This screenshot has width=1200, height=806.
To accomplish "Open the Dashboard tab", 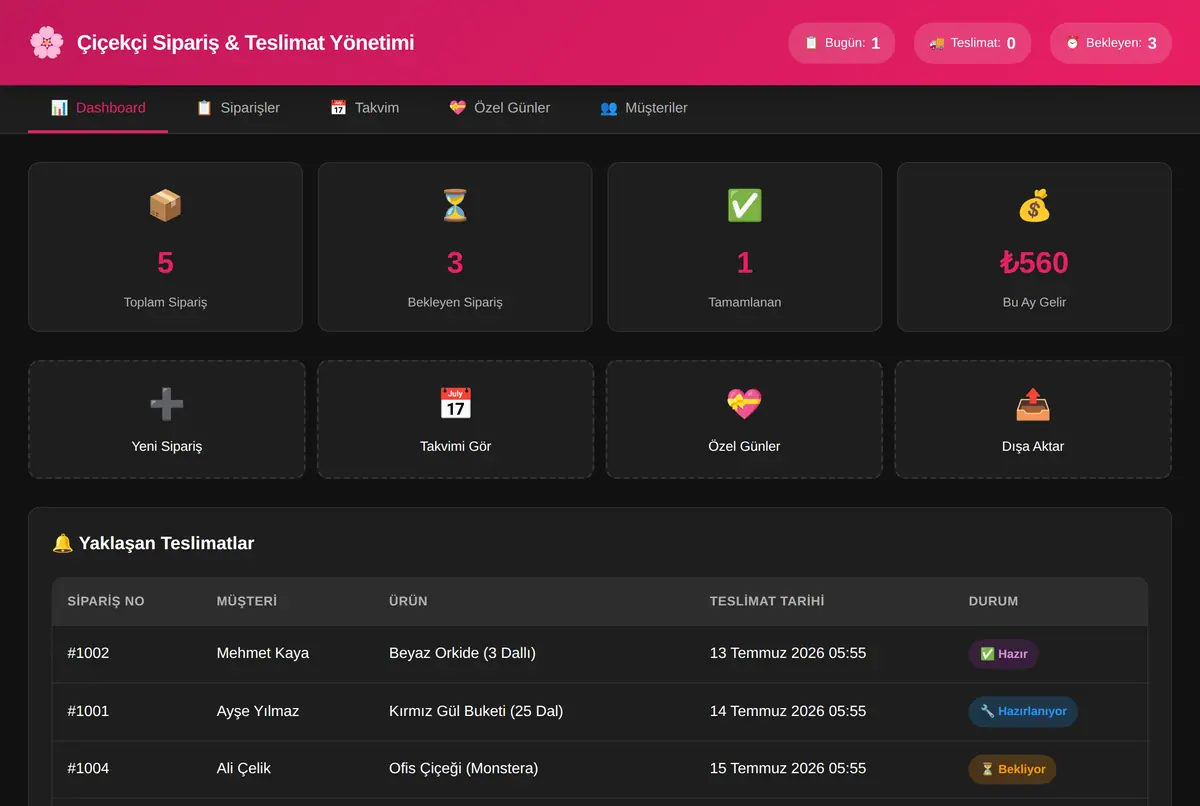I will [98, 108].
